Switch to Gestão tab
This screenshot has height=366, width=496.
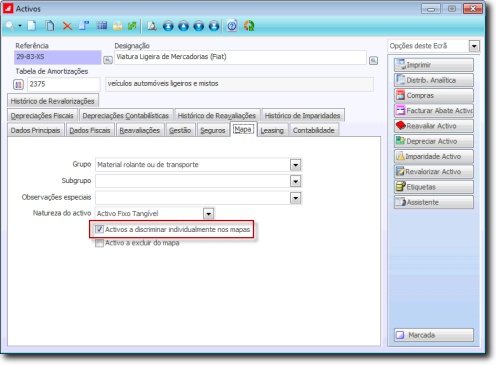[x=180, y=130]
